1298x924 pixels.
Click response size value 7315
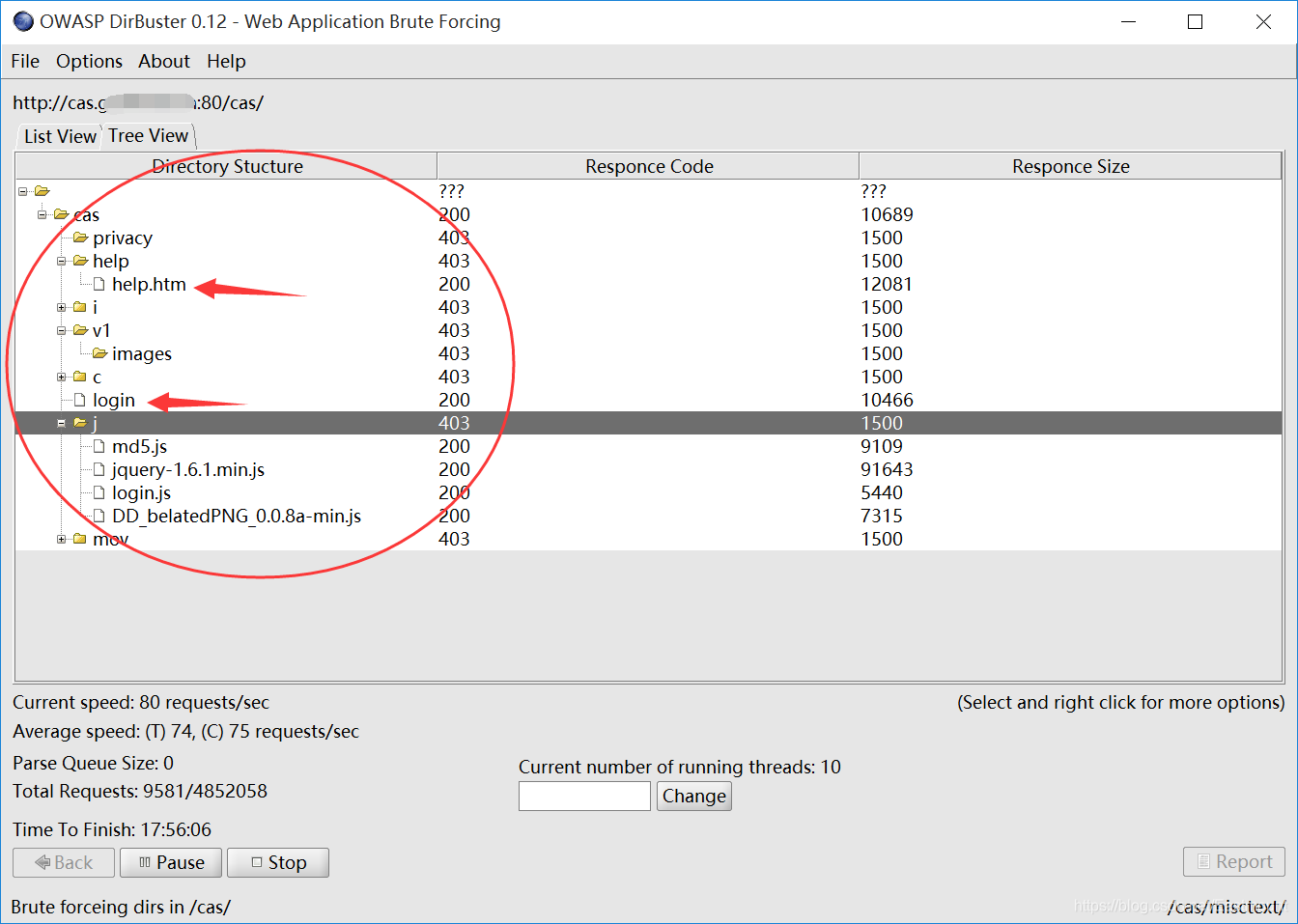[882, 516]
